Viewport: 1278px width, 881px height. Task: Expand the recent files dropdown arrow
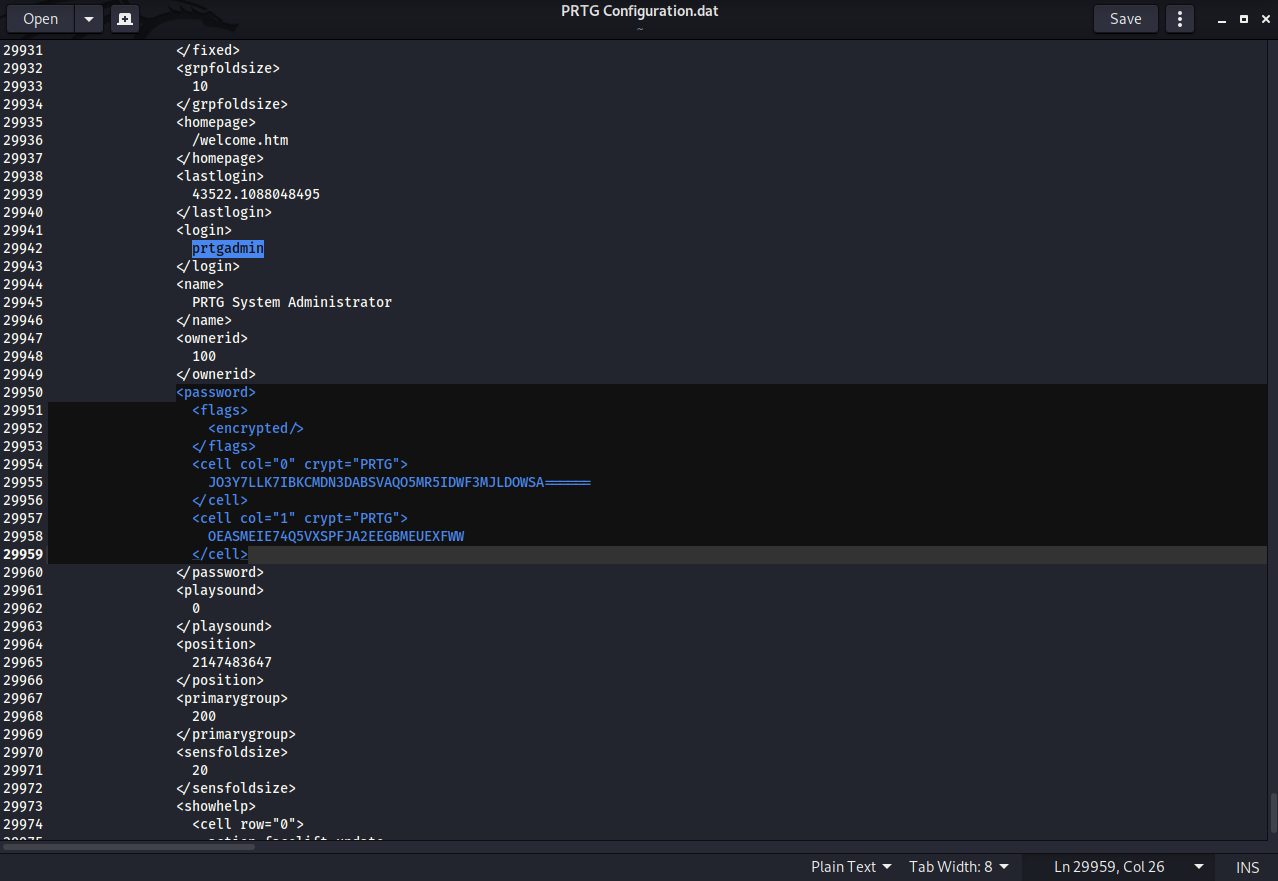coord(89,19)
